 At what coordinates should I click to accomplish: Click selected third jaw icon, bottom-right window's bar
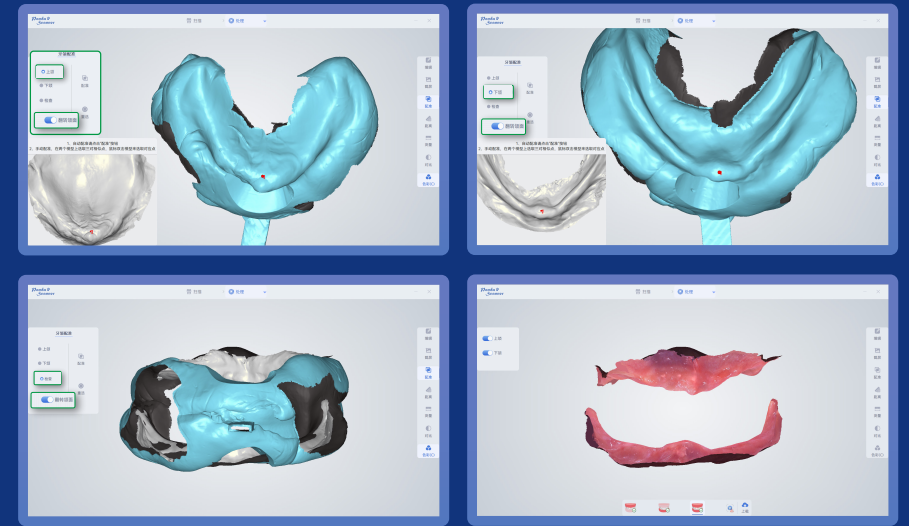697,508
